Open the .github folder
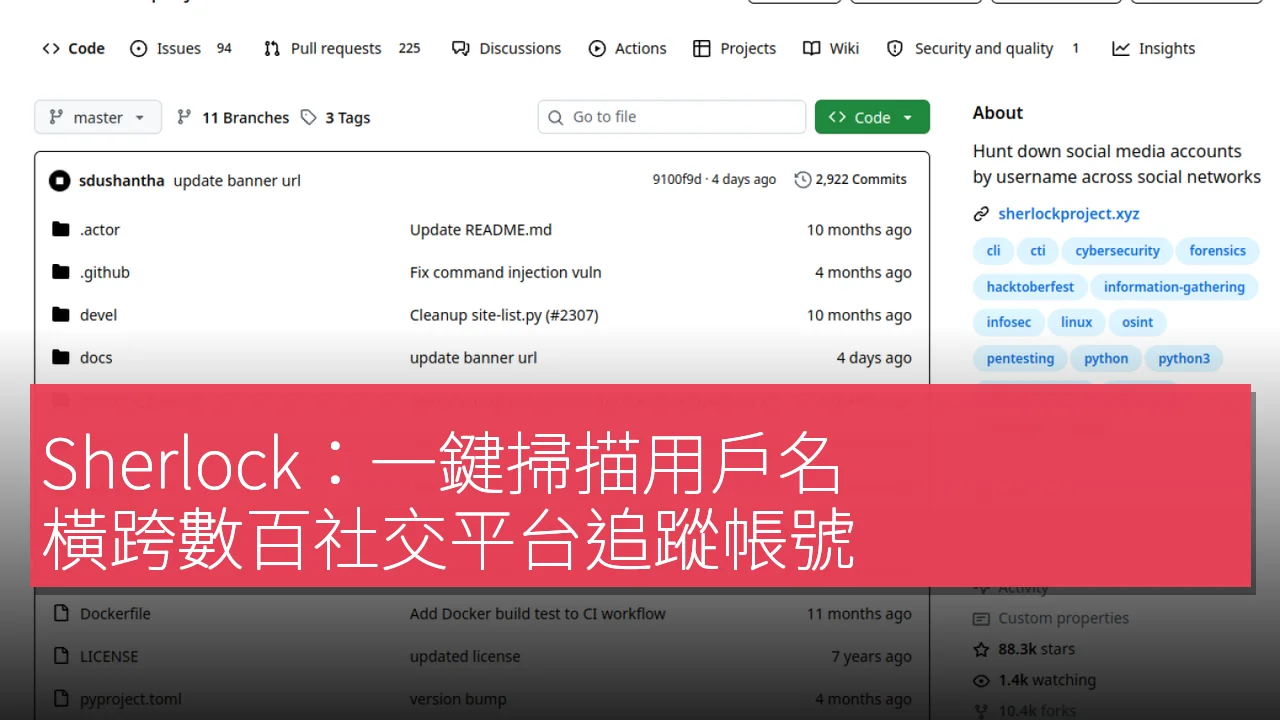Screen dimensions: 1280x720 click(x=105, y=272)
